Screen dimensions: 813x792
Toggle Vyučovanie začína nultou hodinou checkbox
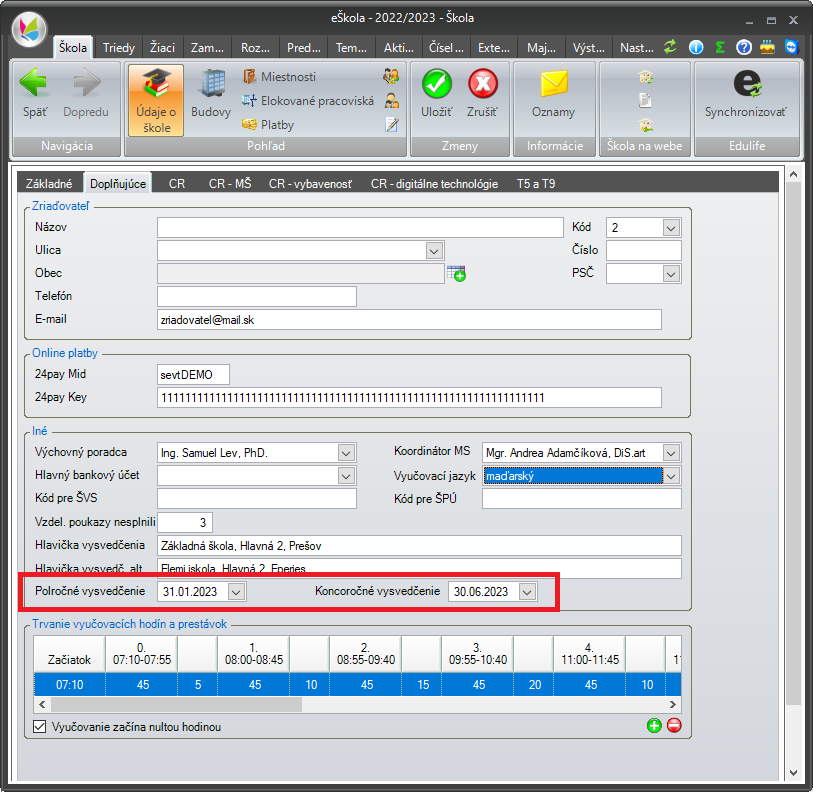click(x=39, y=727)
